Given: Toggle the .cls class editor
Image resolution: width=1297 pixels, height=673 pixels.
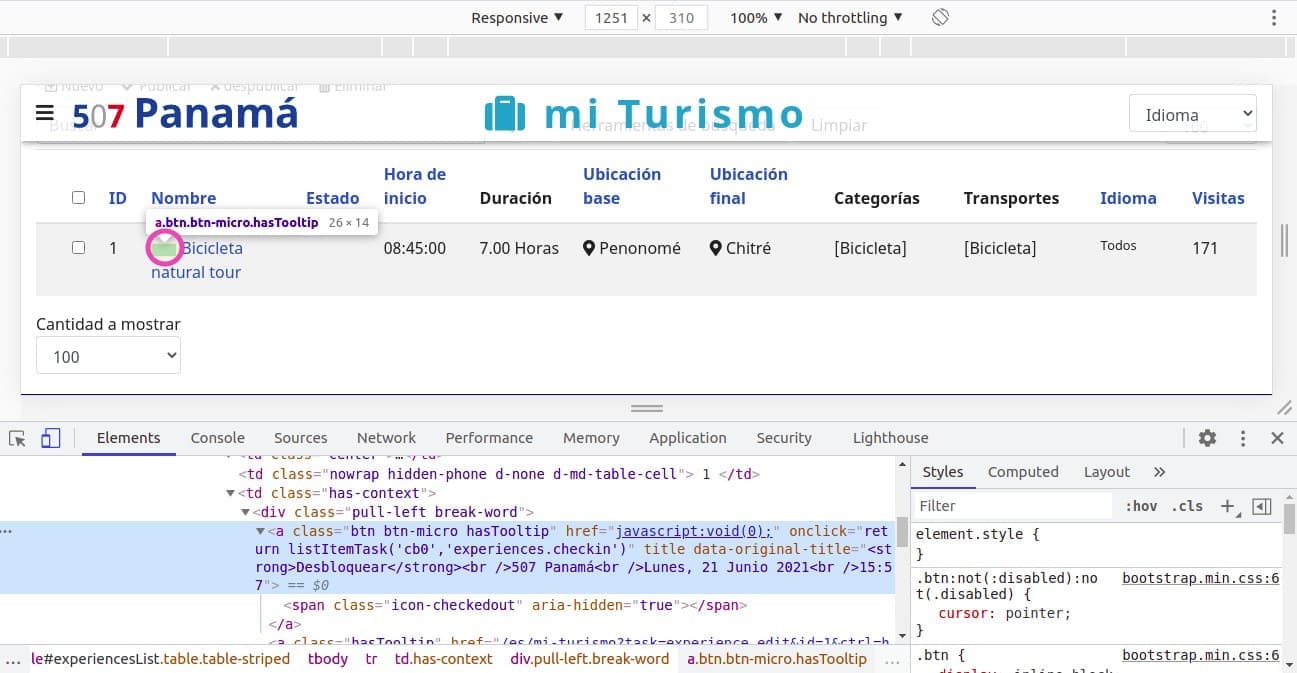Looking at the screenshot, I should (x=1187, y=506).
